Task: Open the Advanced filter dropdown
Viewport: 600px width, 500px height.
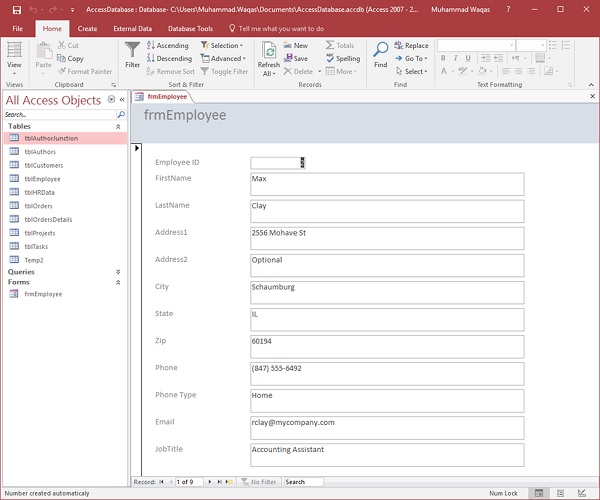Action: [226, 58]
